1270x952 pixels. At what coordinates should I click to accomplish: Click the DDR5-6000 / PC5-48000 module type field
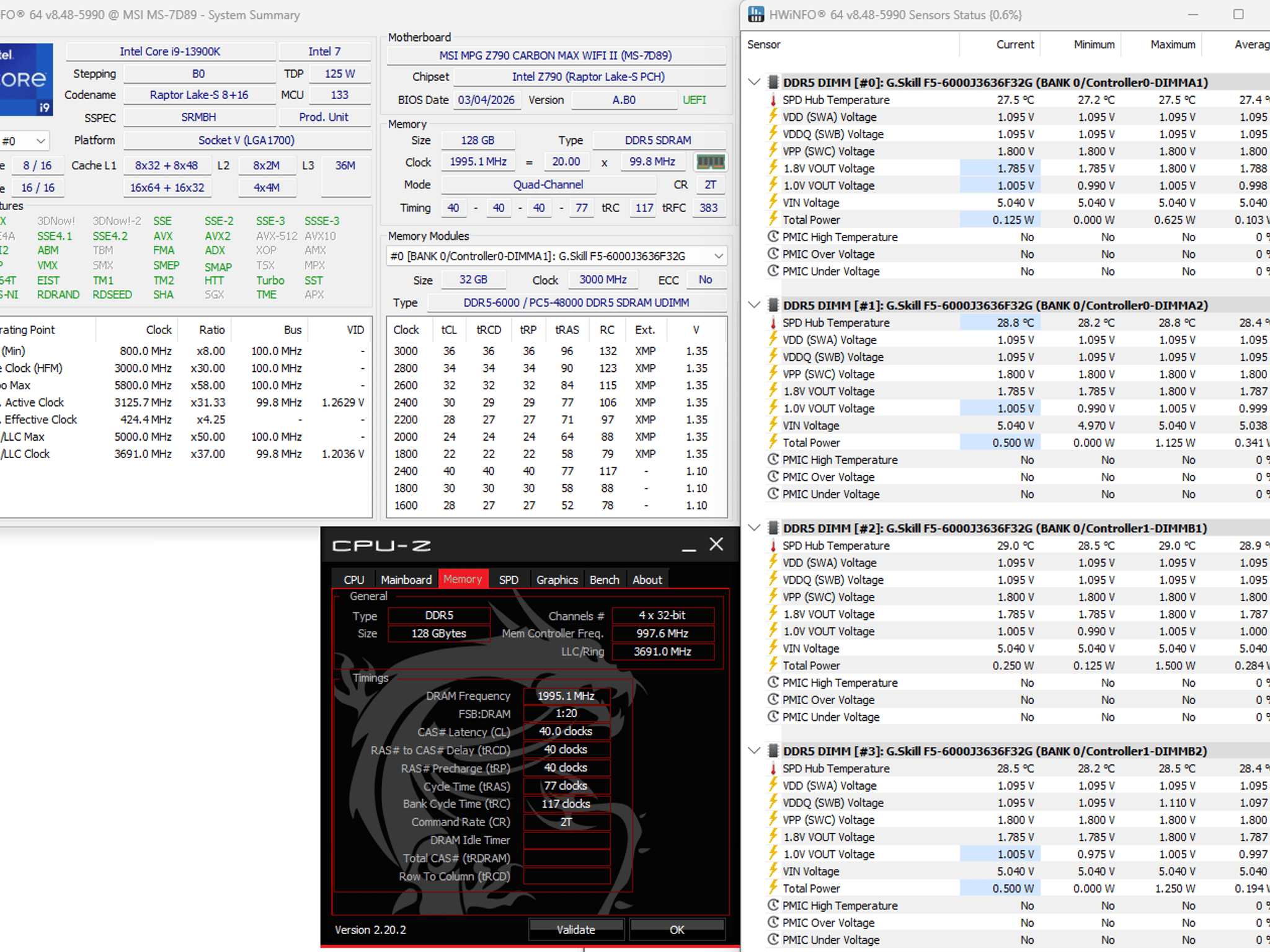click(577, 302)
